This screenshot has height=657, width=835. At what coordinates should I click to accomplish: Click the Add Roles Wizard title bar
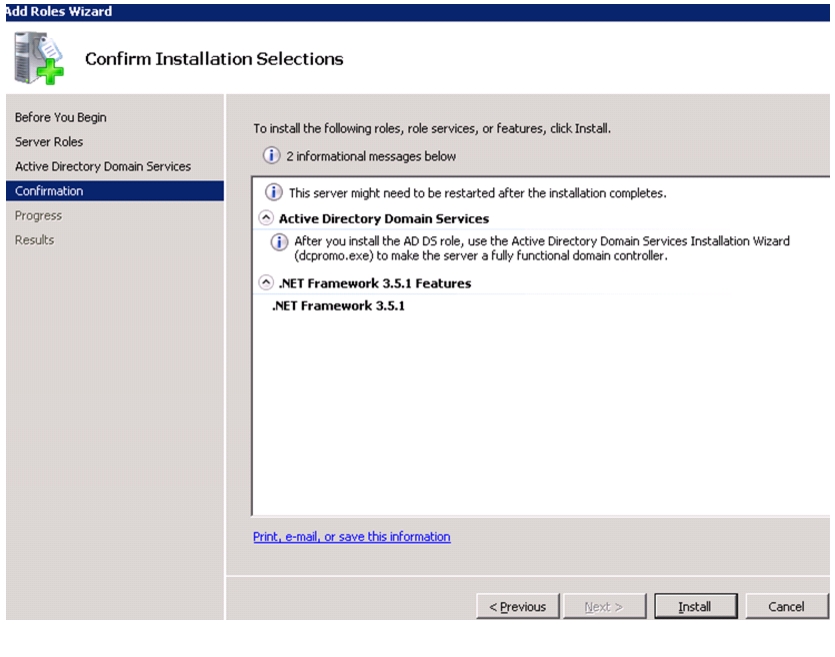coord(418,12)
